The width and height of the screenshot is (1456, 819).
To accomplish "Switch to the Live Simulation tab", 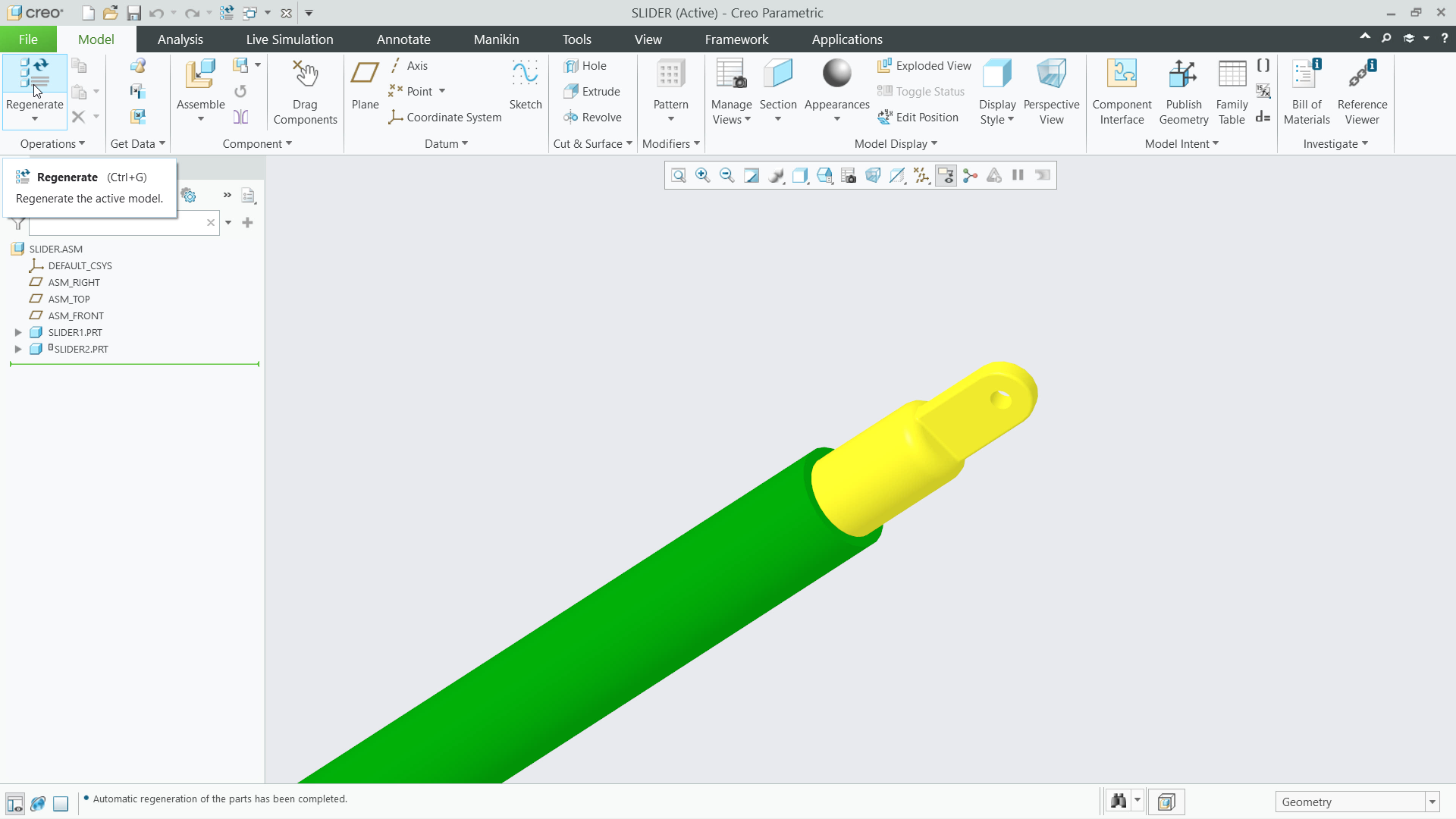I will (289, 39).
